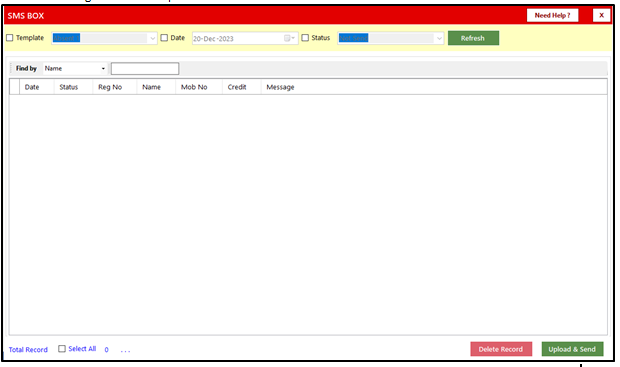Image resolution: width=620 pixels, height=367 pixels.
Task: Click the green Refresh button
Action: tap(473, 38)
